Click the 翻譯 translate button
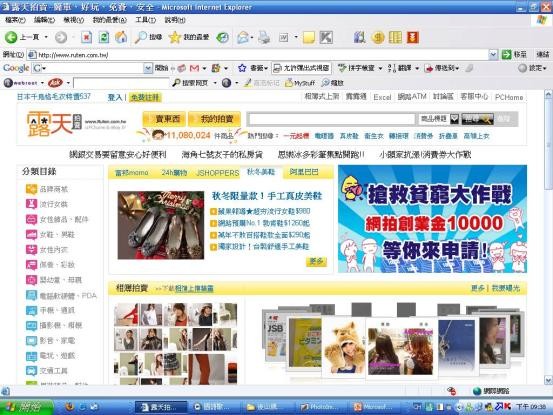This screenshot has height=415, width=553. [x=400, y=68]
